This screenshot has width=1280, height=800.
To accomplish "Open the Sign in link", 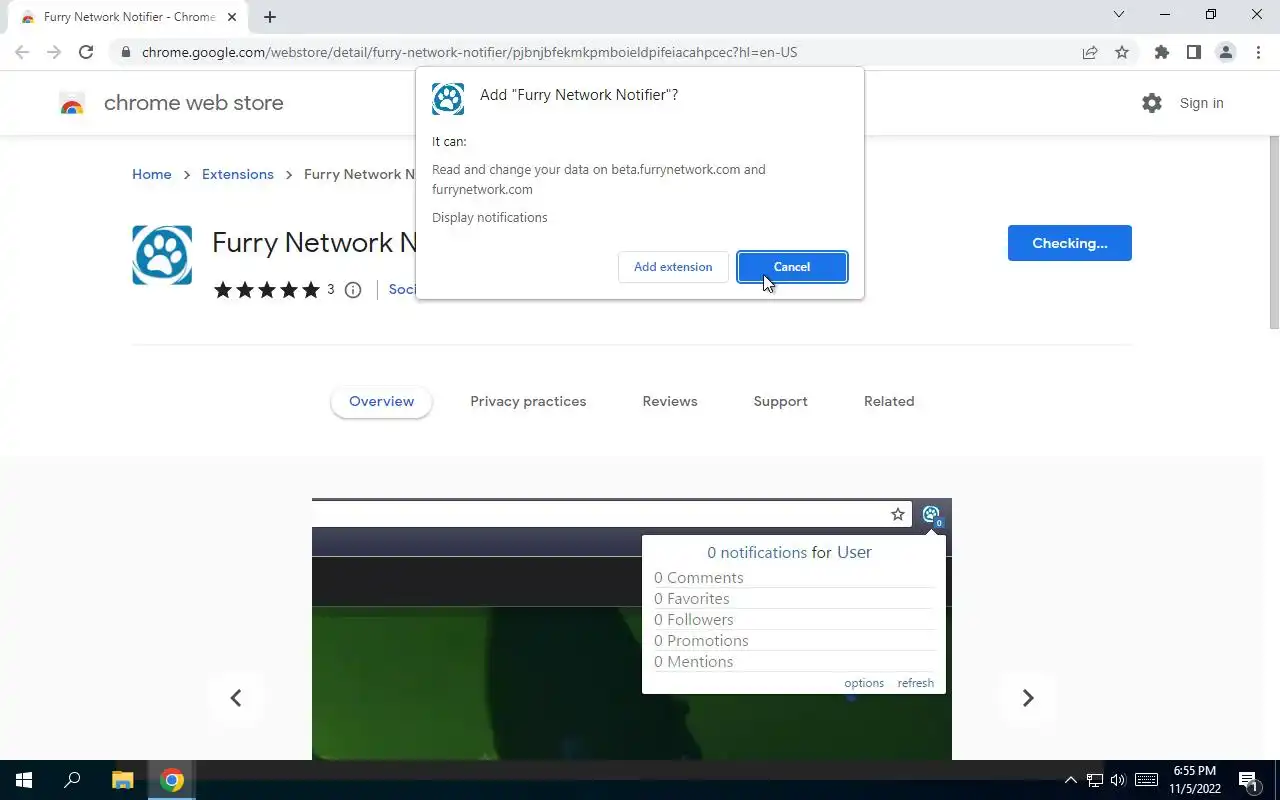I will click(x=1201, y=103).
